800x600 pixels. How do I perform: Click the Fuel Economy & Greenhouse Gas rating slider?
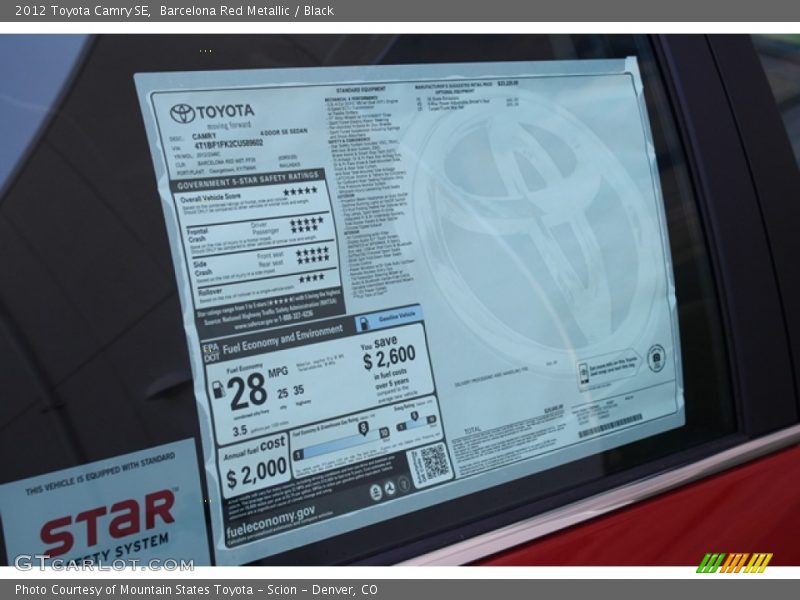tap(340, 445)
